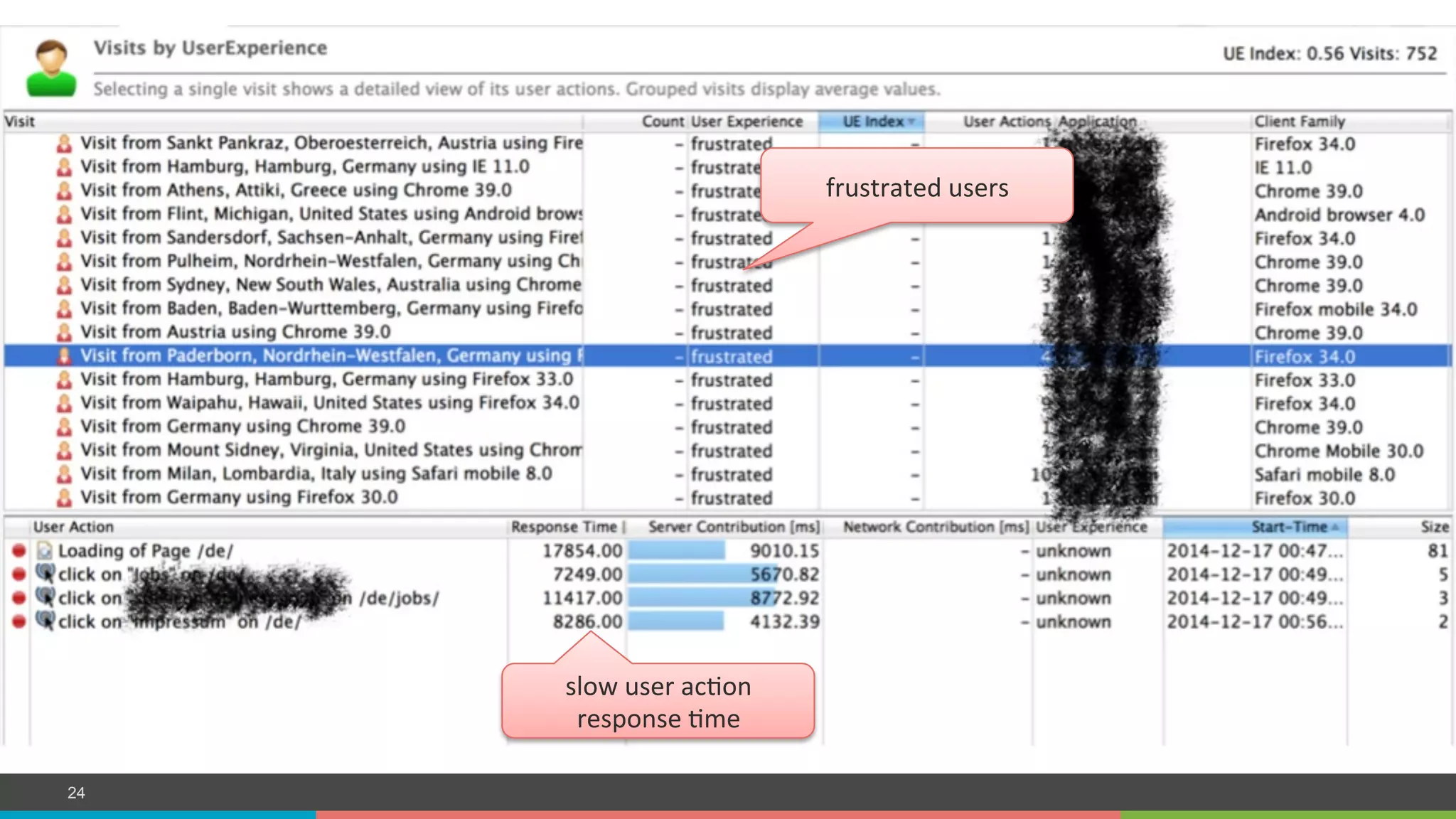This screenshot has height=819, width=1456.
Task: Select Visit from Waipahu, Hawaii row
Action: point(727,403)
